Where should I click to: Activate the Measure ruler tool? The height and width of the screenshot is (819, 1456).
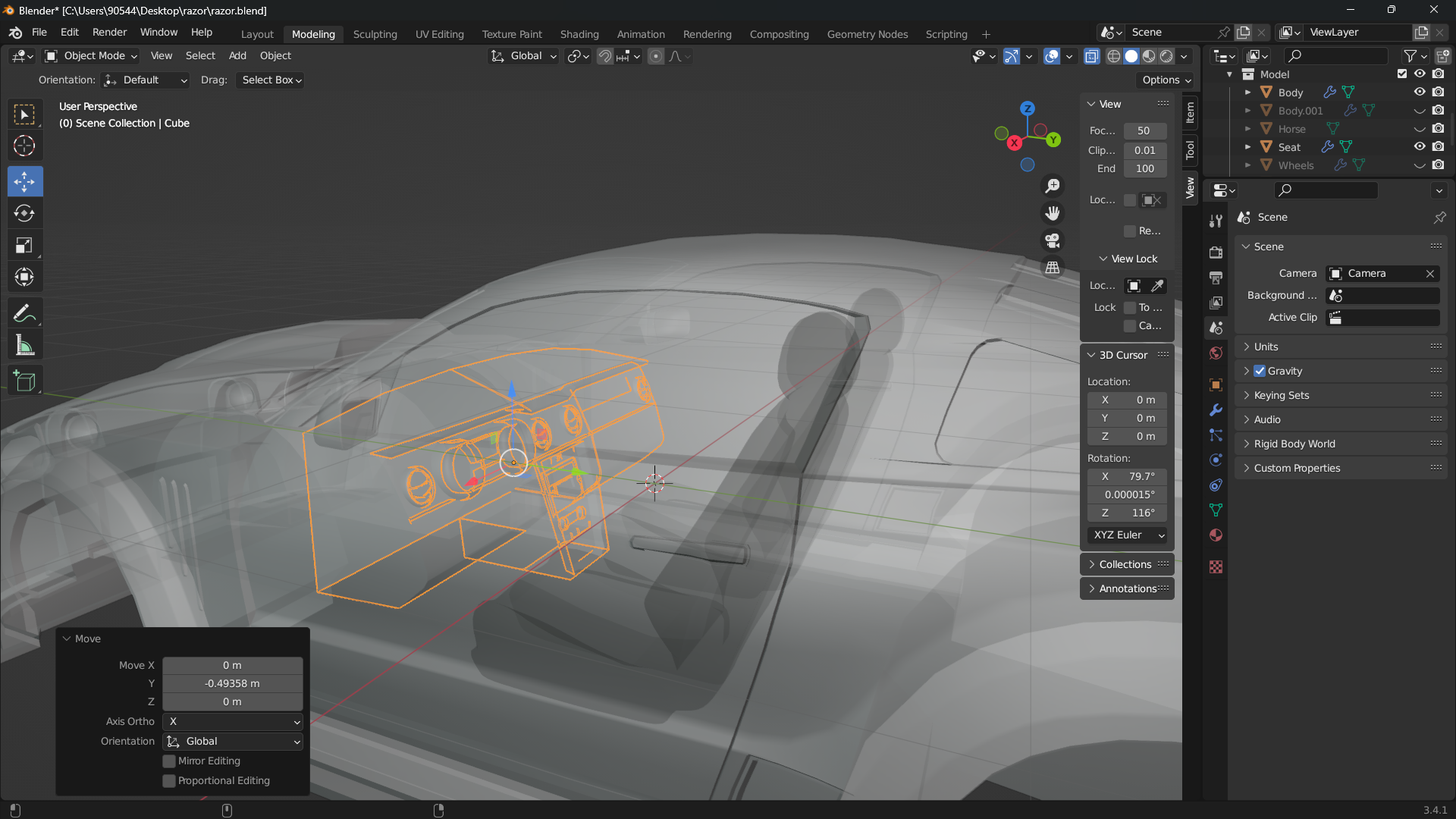(24, 347)
